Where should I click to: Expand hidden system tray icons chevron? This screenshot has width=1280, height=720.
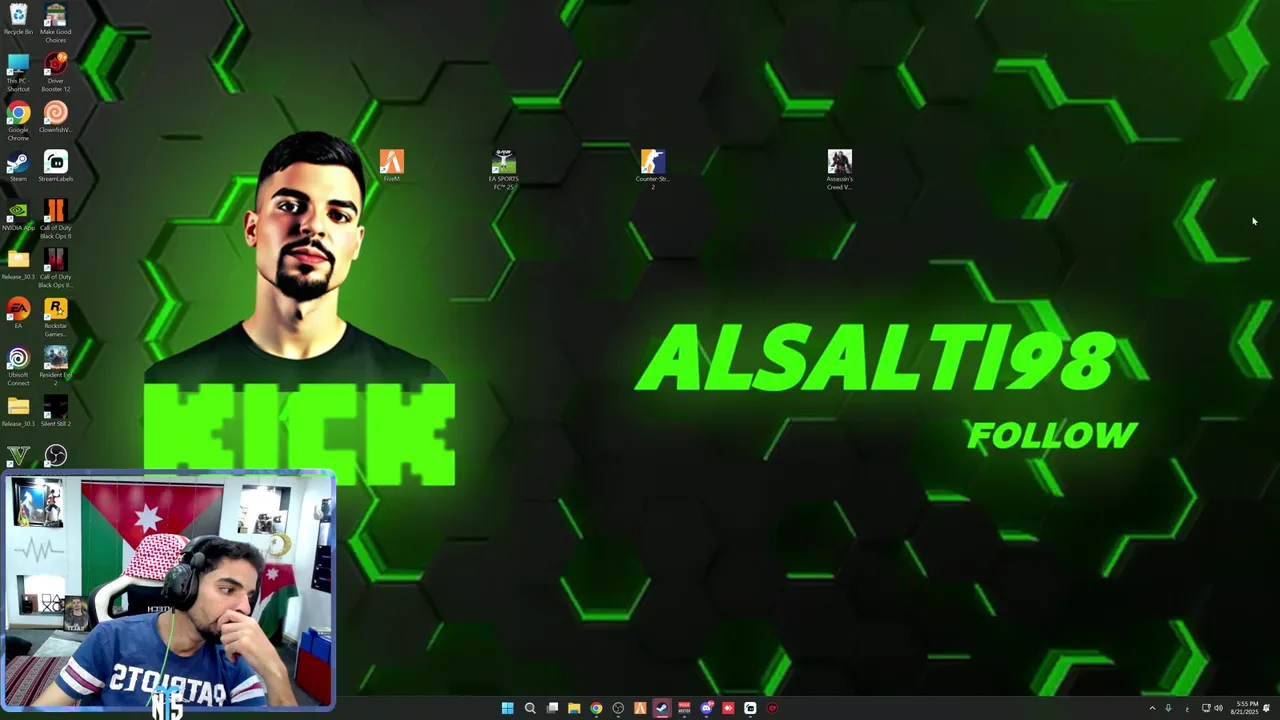pos(1152,708)
